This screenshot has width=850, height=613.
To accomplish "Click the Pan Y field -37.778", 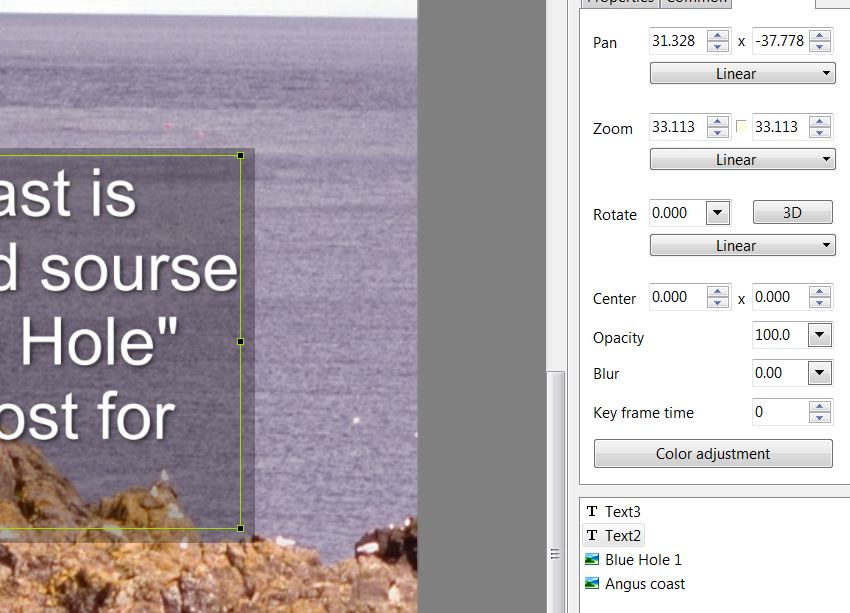I will 780,41.
